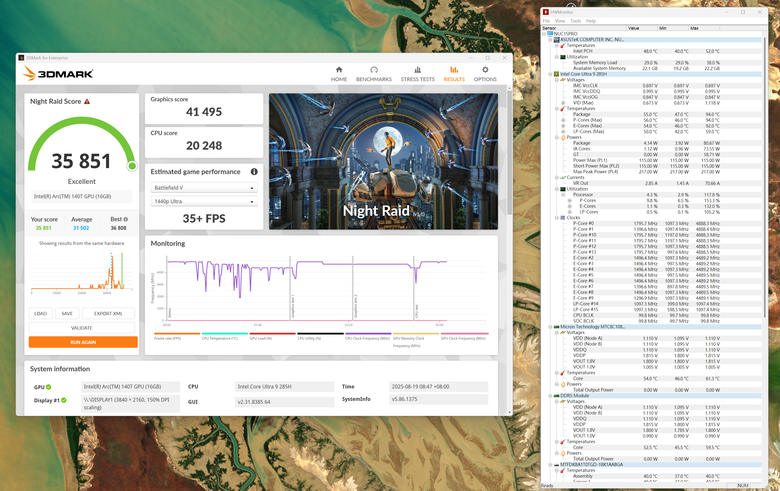Screen dimensions: 780x491
Task: Toggle GPU Load (%) series in legend
Action: 273,336
